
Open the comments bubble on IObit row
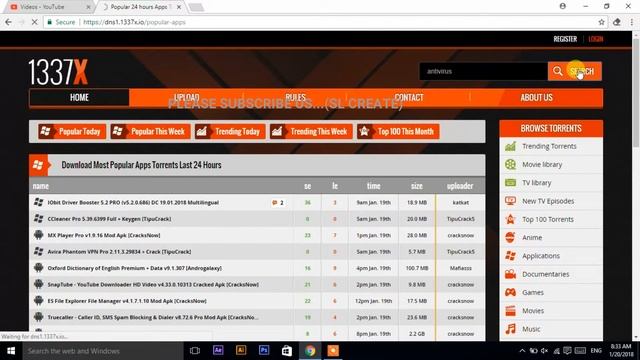(278, 202)
